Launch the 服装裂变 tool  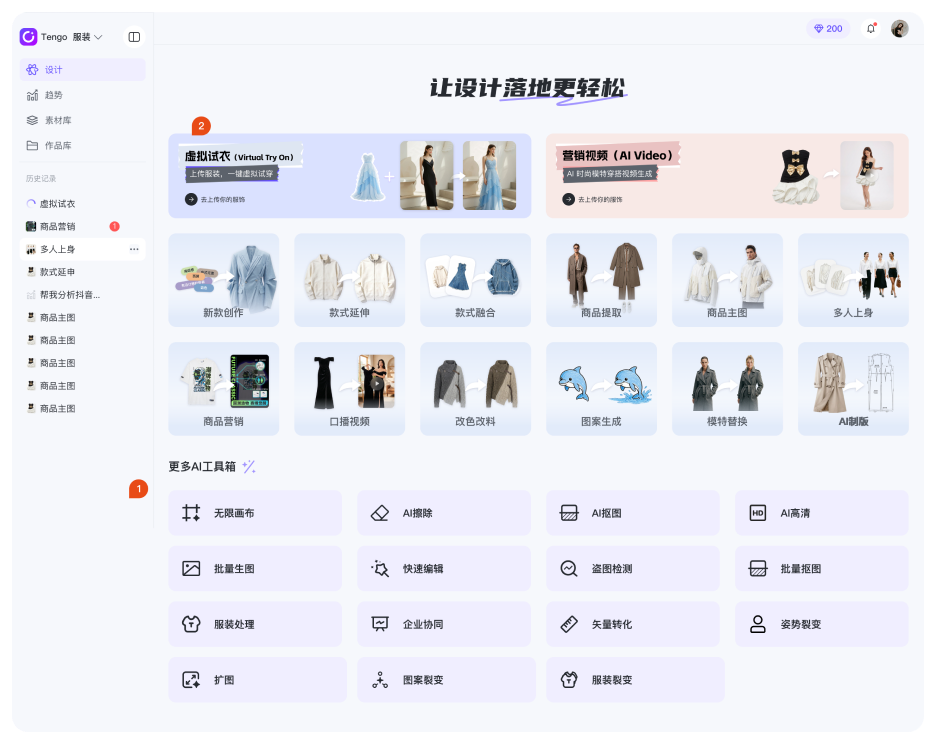635,680
